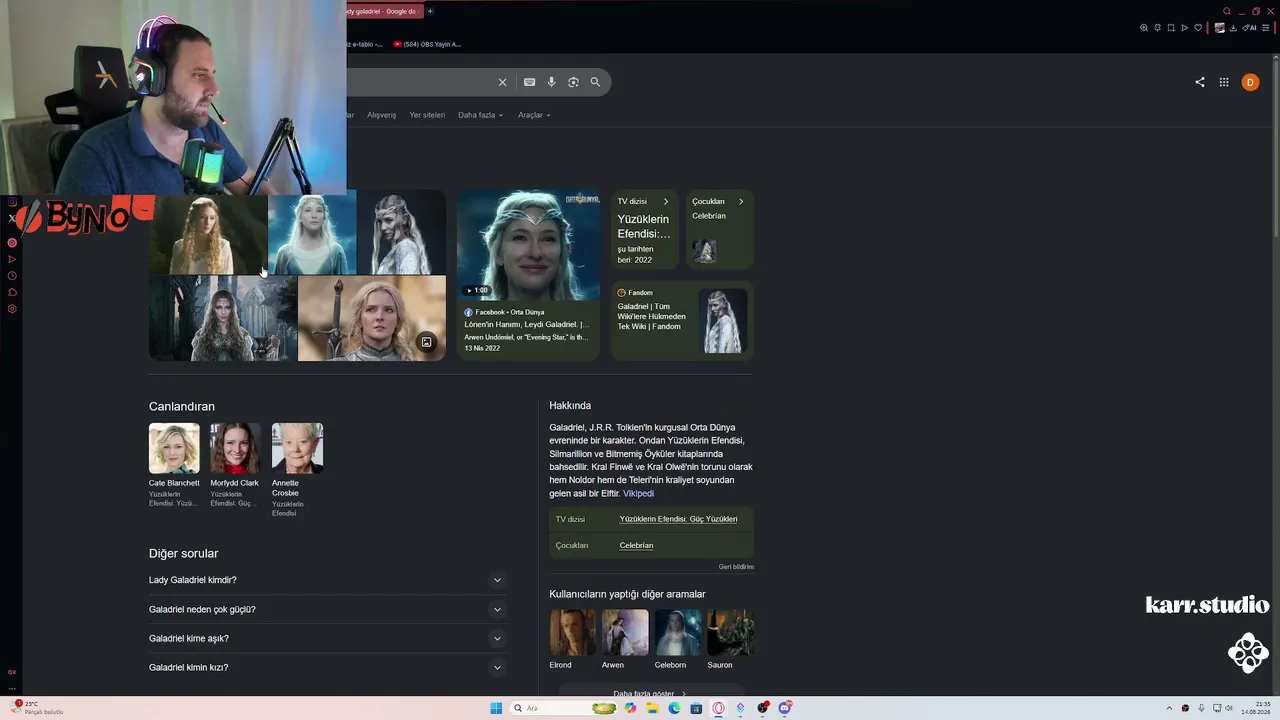Screen dimensions: 1280x720
Task: Open the Opera GX browser taskbar icon
Action: 718,708
